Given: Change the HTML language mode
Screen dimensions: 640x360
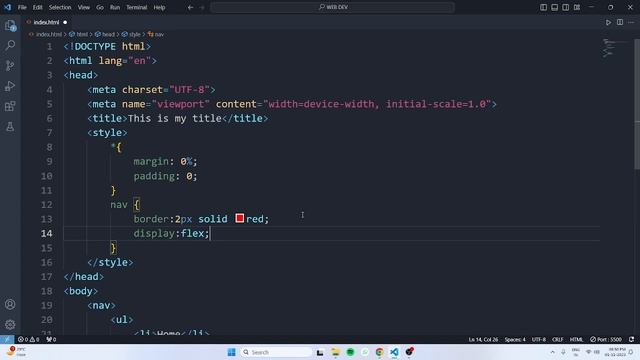Looking at the screenshot, I should click(x=576, y=339).
